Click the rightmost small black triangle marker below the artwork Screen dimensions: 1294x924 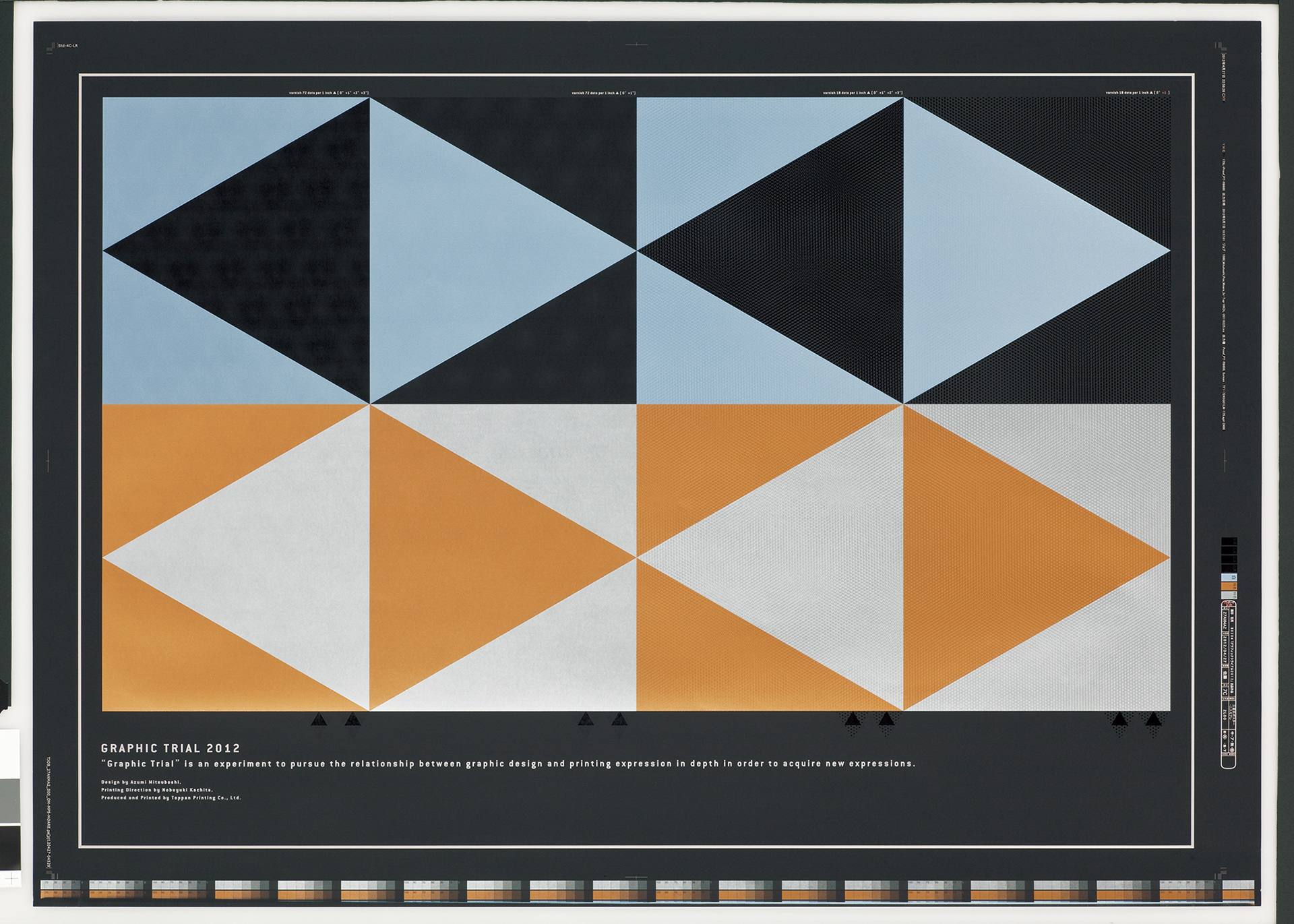point(1153,720)
